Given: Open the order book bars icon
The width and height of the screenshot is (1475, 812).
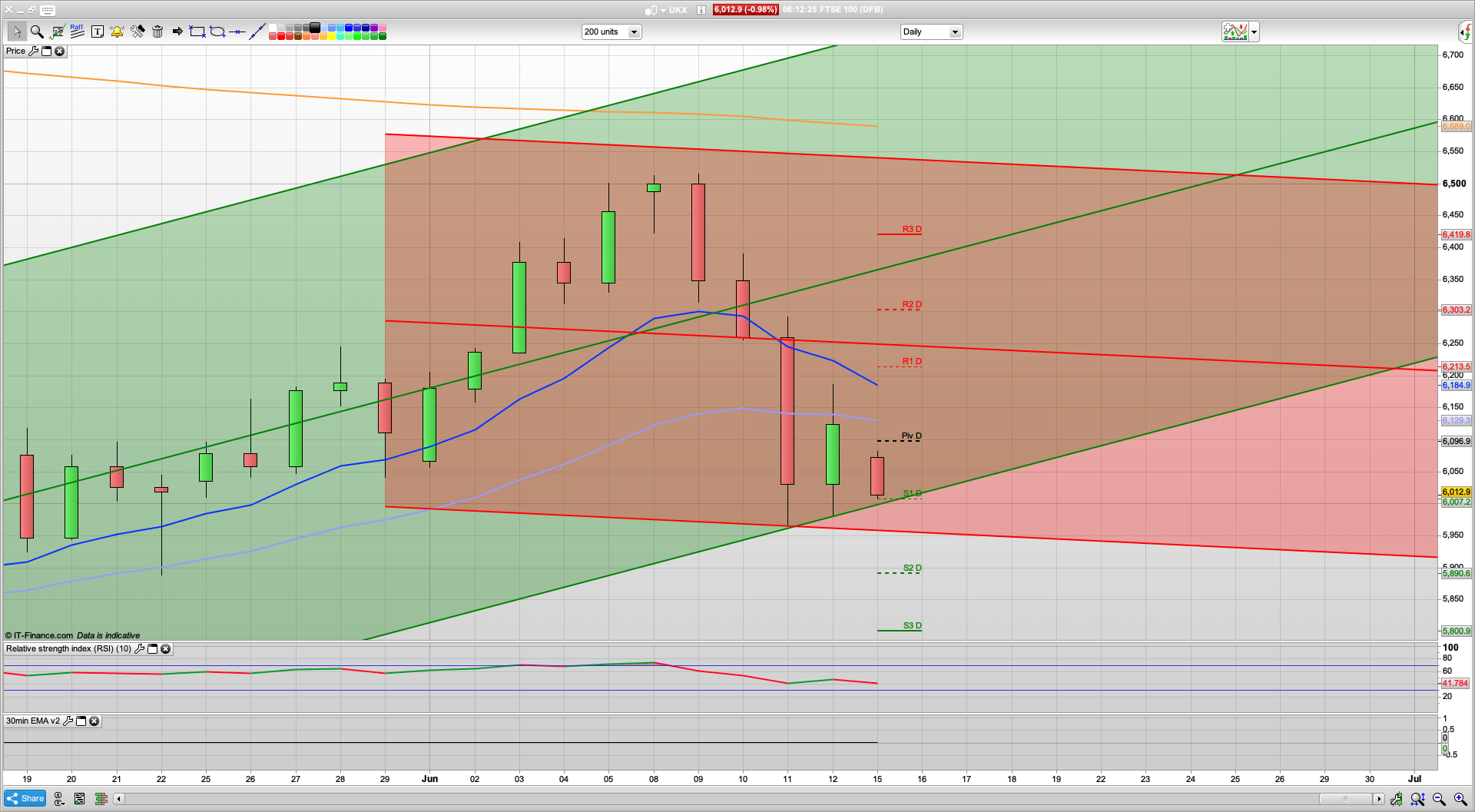Looking at the screenshot, I should [101, 799].
